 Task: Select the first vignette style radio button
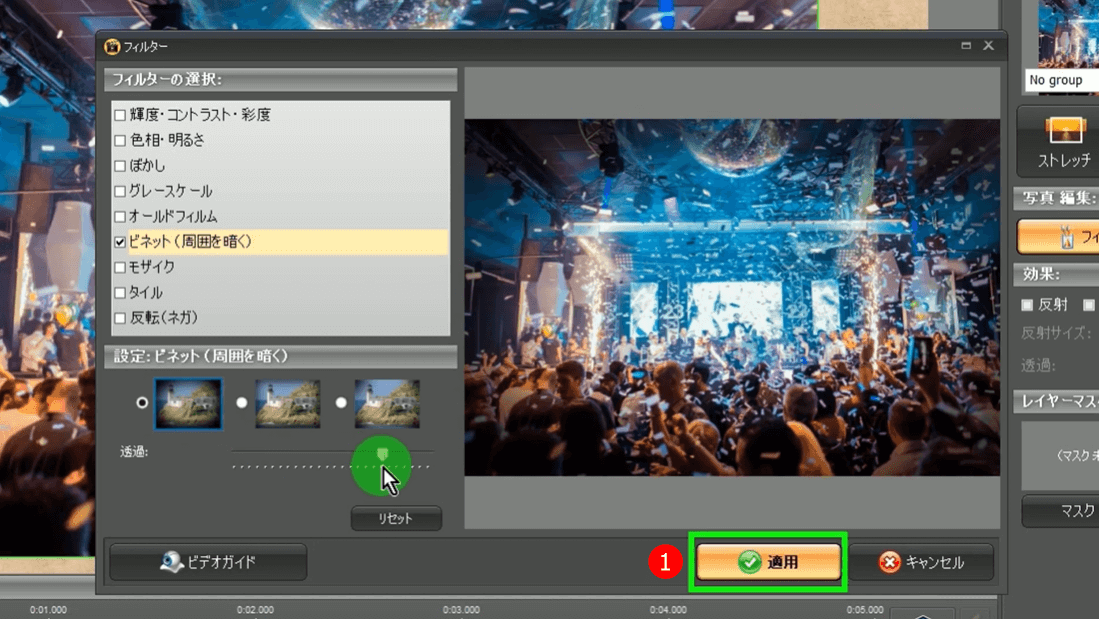click(142, 403)
